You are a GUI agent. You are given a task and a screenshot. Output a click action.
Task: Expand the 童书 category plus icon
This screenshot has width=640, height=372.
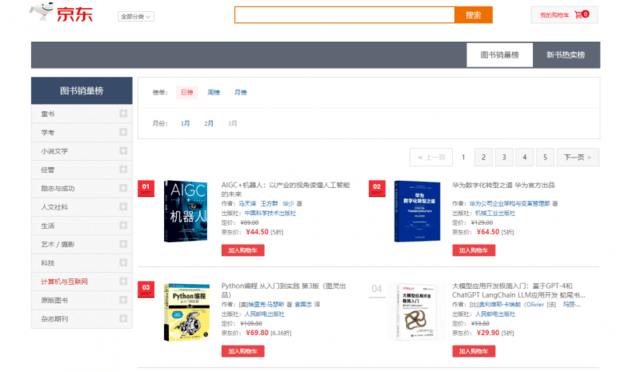point(123,113)
